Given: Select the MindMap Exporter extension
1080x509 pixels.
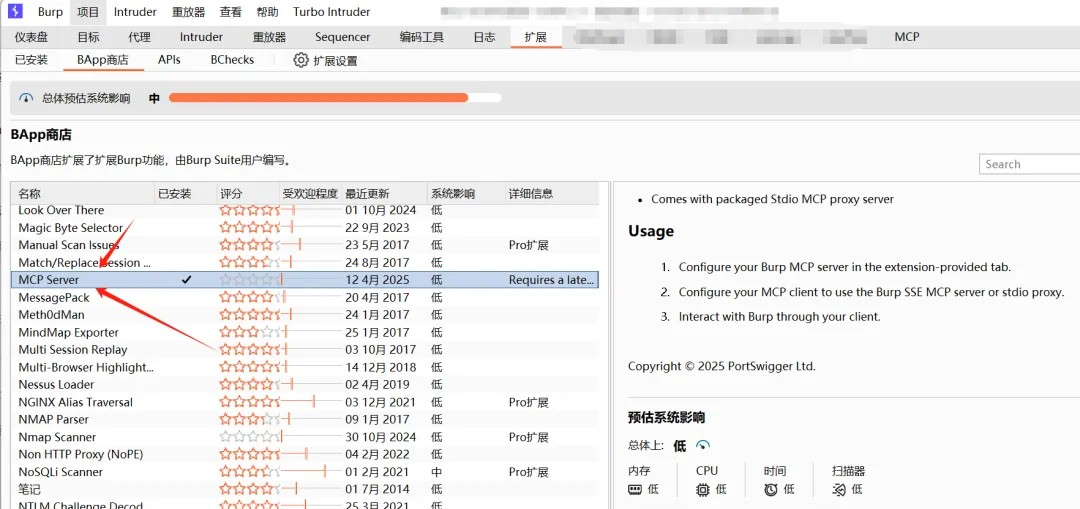Looking at the screenshot, I should pos(68,332).
